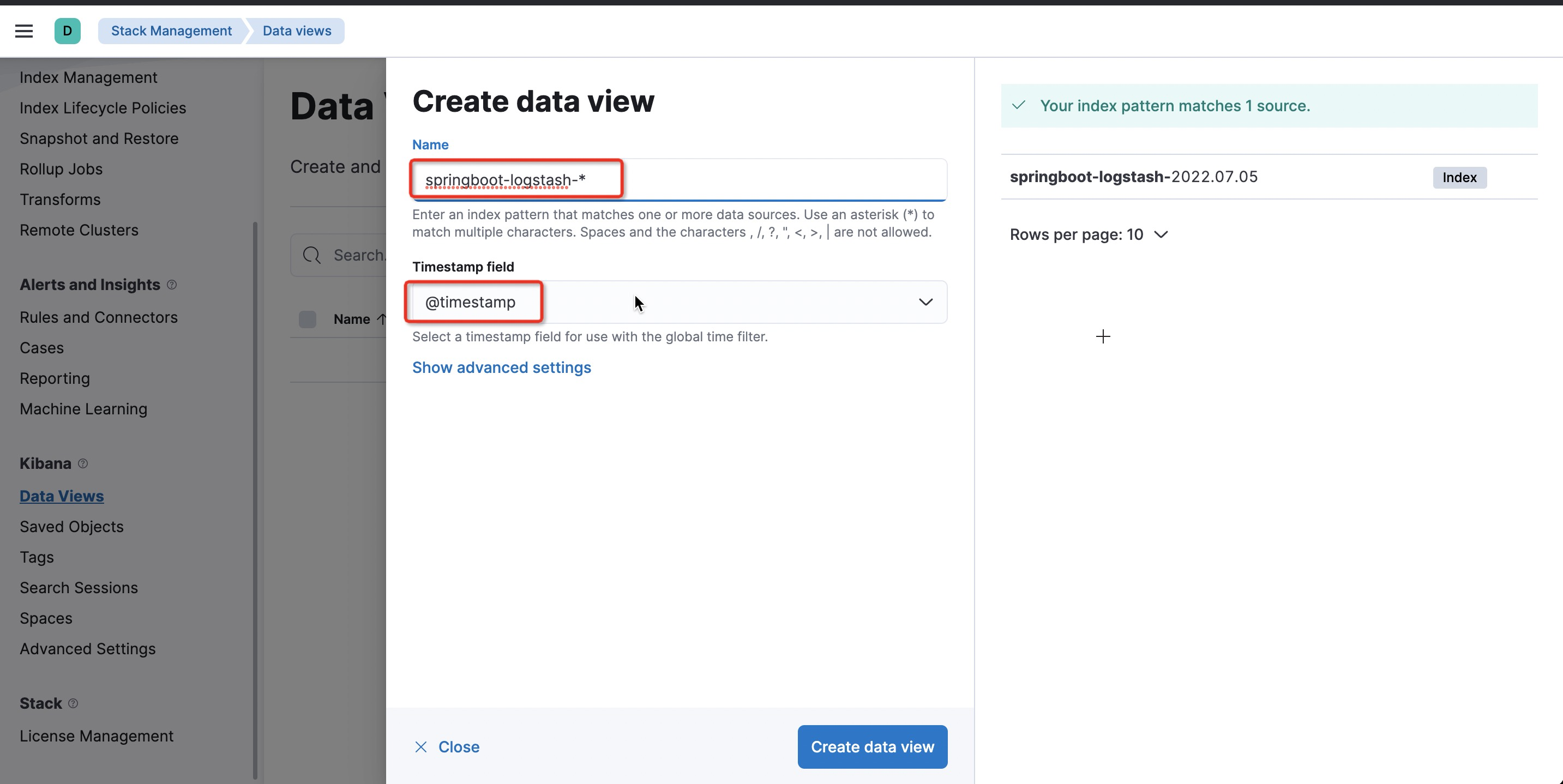
Task: Open Data Views in sidebar
Action: point(62,496)
